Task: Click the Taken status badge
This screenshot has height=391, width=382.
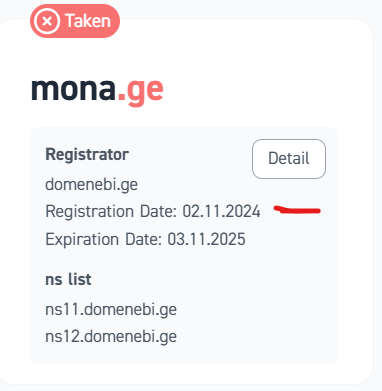Action: (75, 21)
